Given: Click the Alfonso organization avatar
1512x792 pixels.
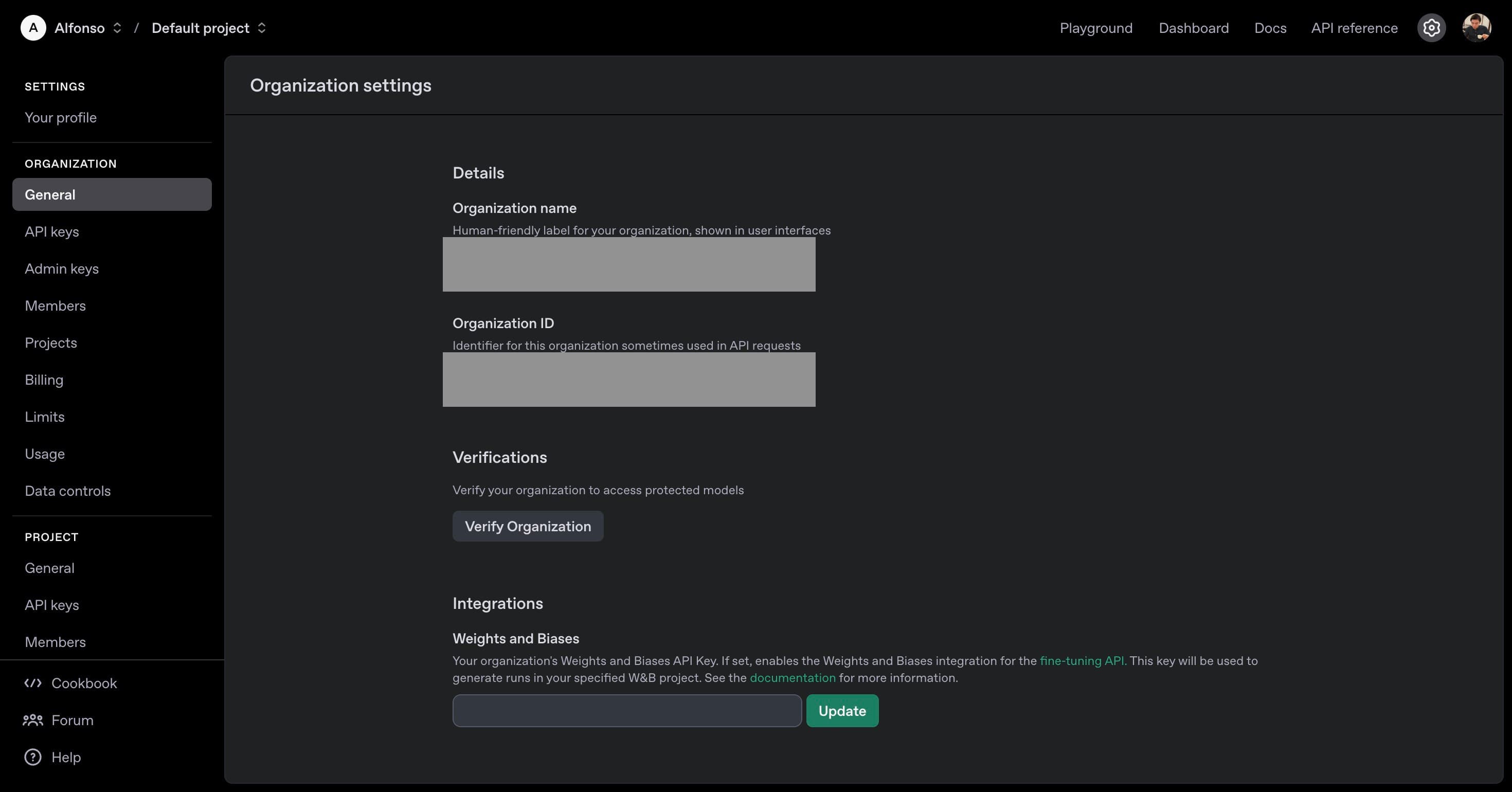Looking at the screenshot, I should pos(33,28).
